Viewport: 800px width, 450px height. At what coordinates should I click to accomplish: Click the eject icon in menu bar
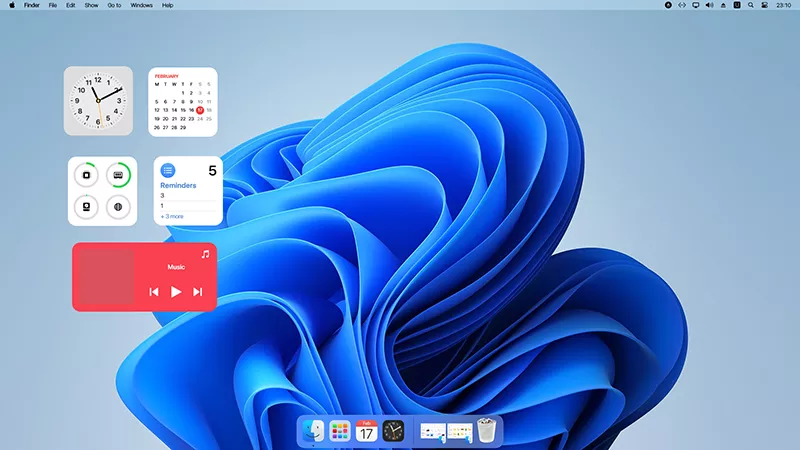point(723,5)
